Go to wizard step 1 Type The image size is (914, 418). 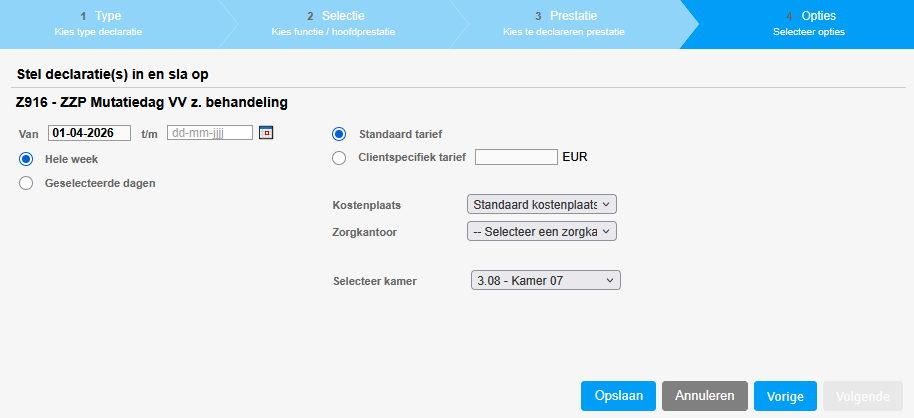coord(100,23)
